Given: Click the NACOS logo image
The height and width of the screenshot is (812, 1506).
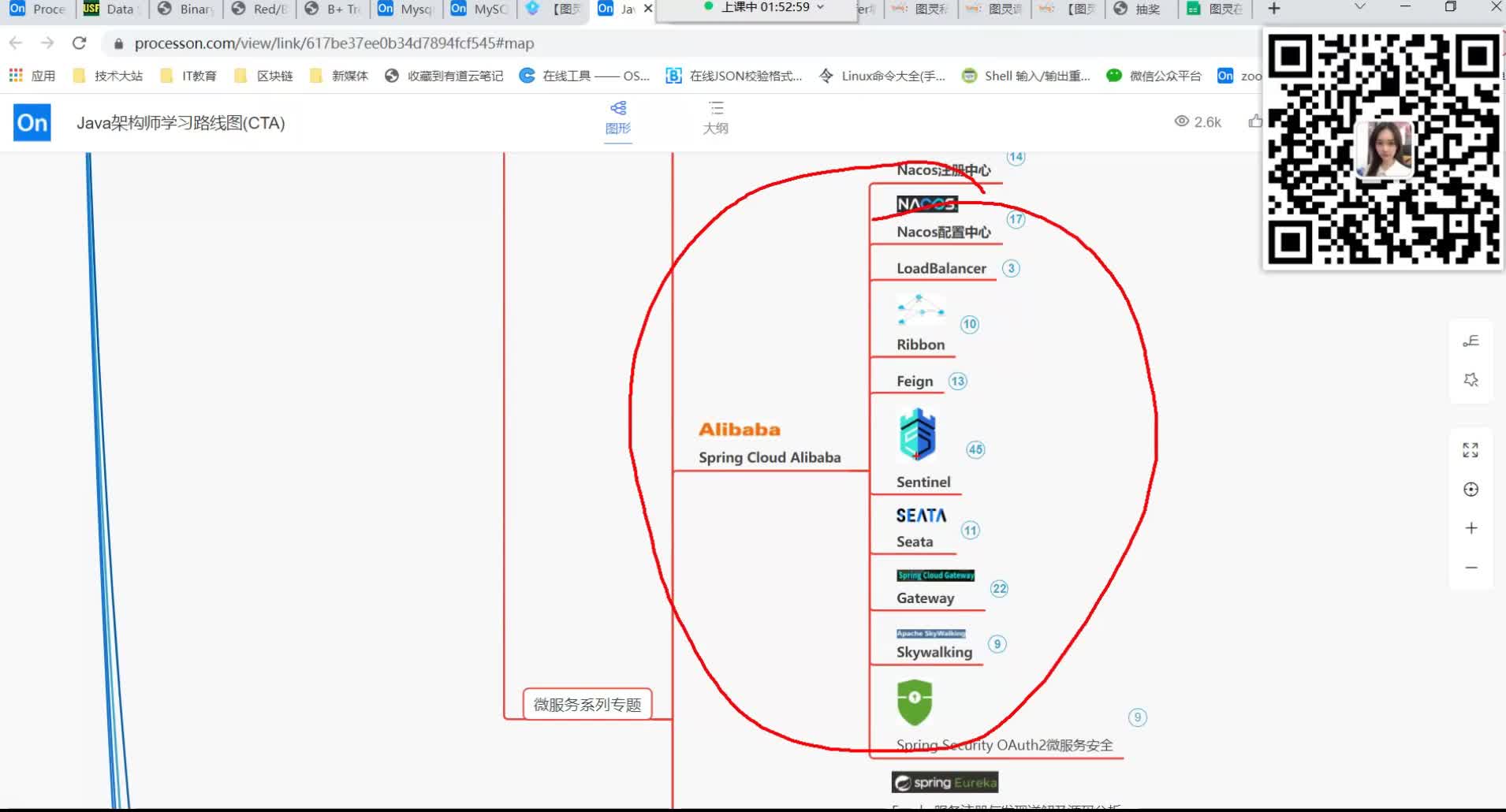Looking at the screenshot, I should (x=927, y=204).
